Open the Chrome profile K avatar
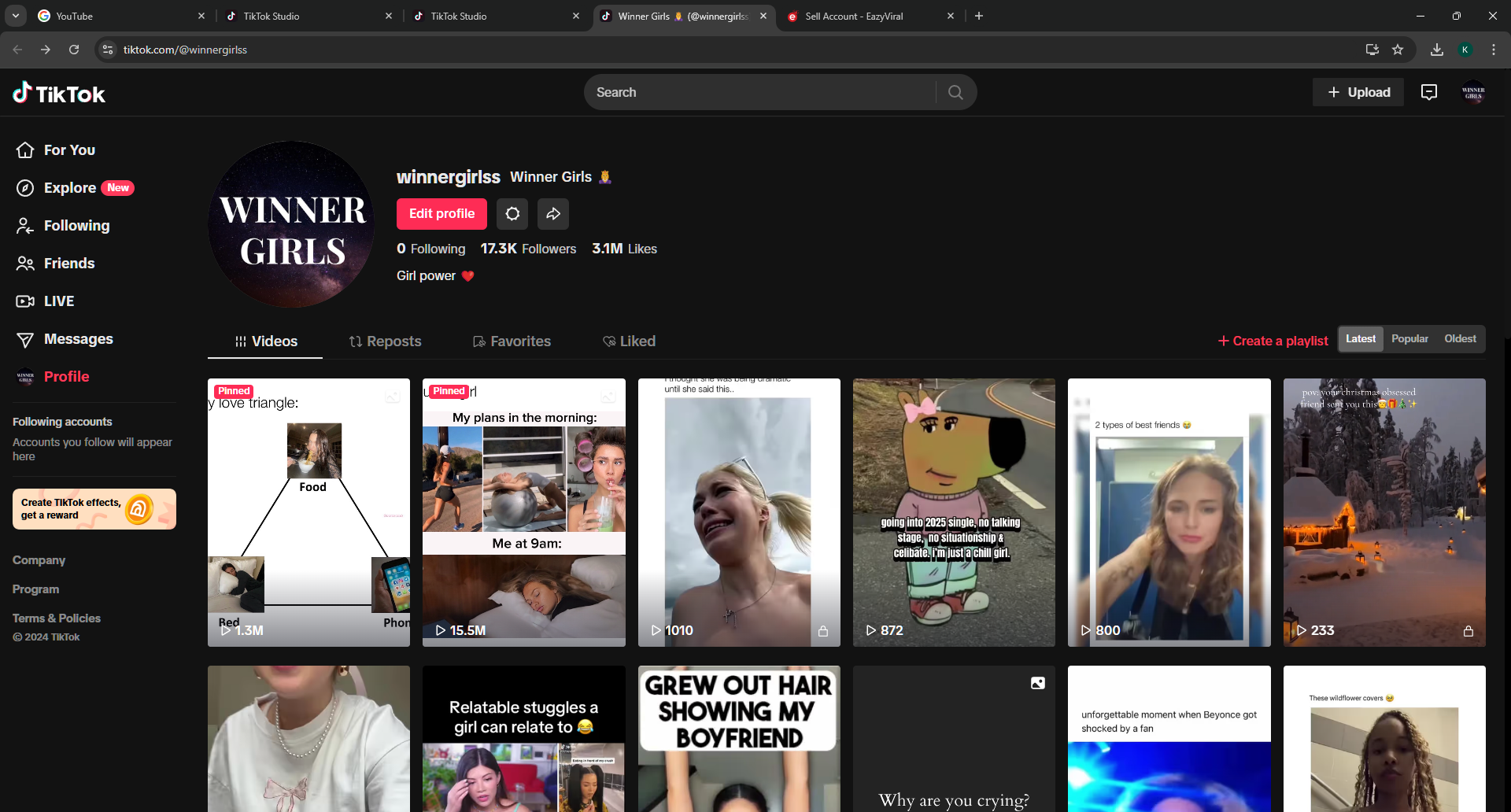 1465,50
